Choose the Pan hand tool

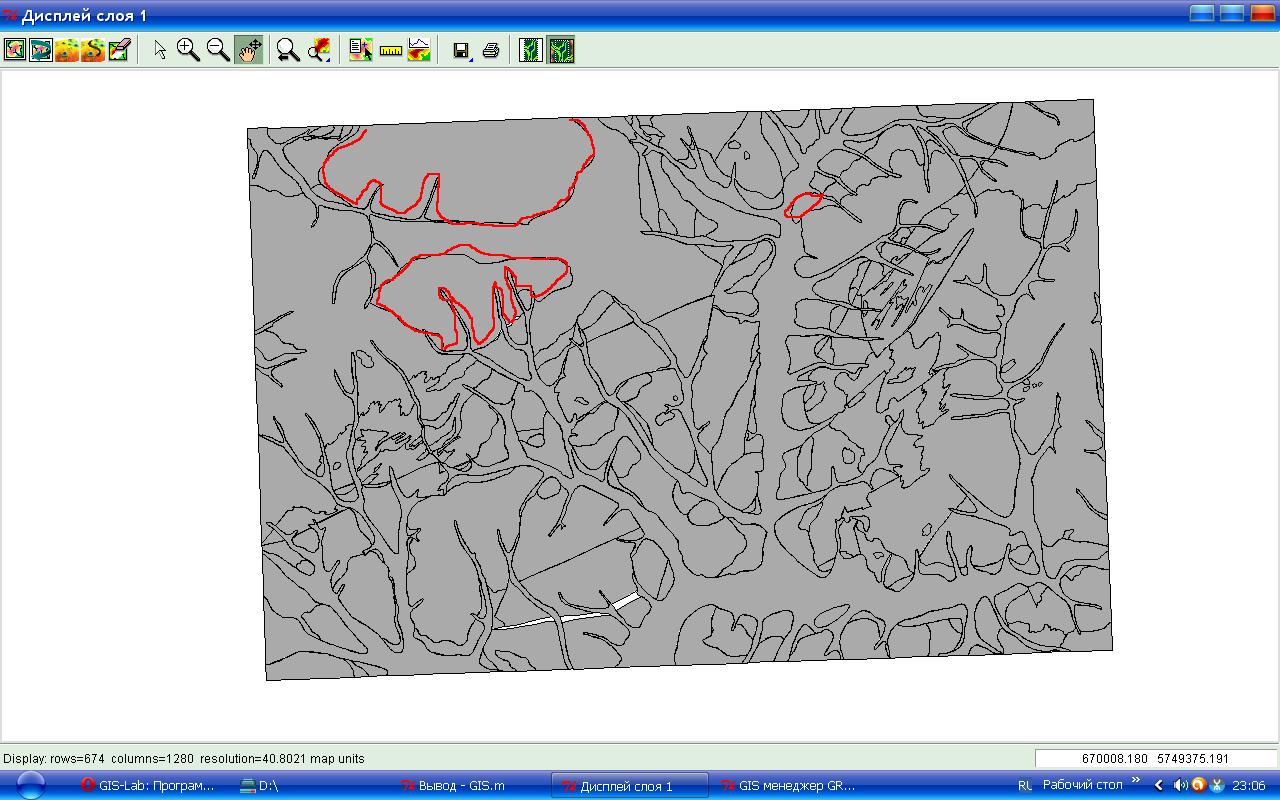[248, 50]
